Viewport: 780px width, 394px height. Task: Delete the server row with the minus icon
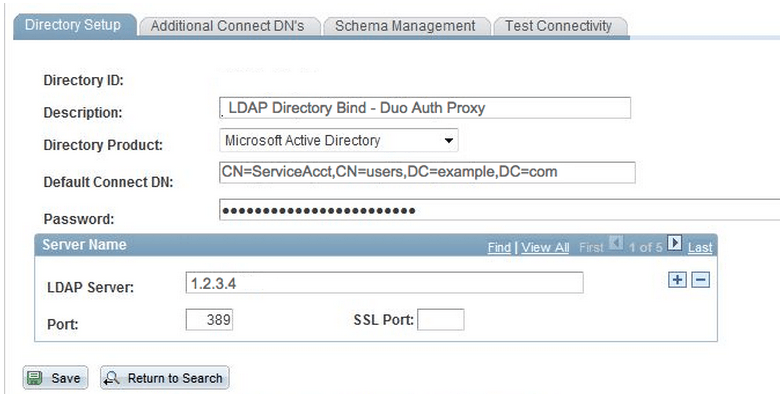[x=700, y=280]
